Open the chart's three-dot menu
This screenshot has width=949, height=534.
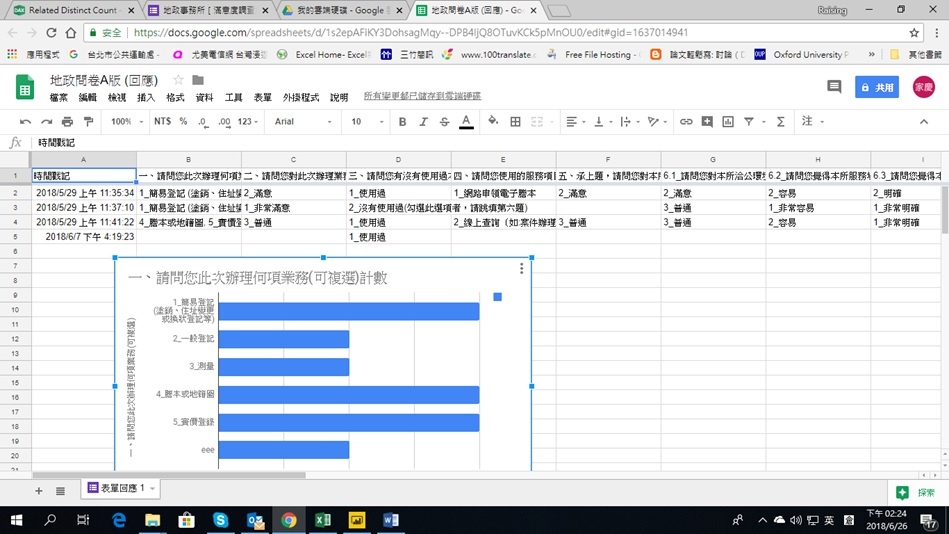click(x=521, y=268)
